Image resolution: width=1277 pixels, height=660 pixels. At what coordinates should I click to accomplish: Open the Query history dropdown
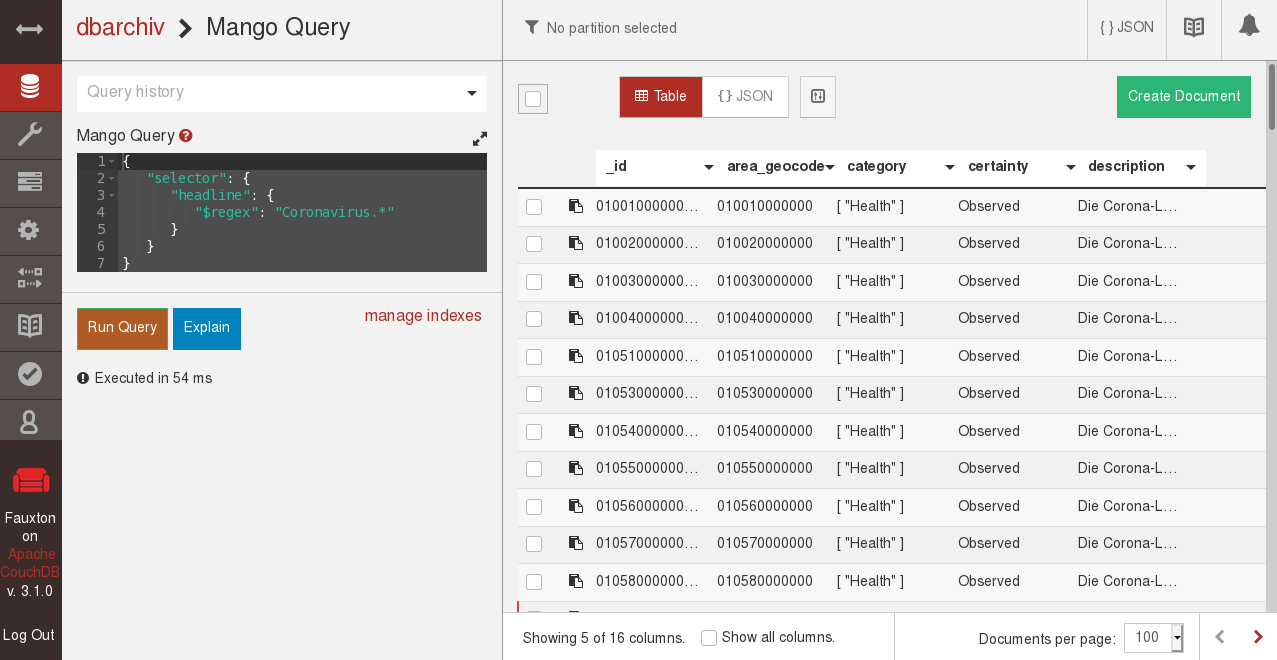point(281,93)
